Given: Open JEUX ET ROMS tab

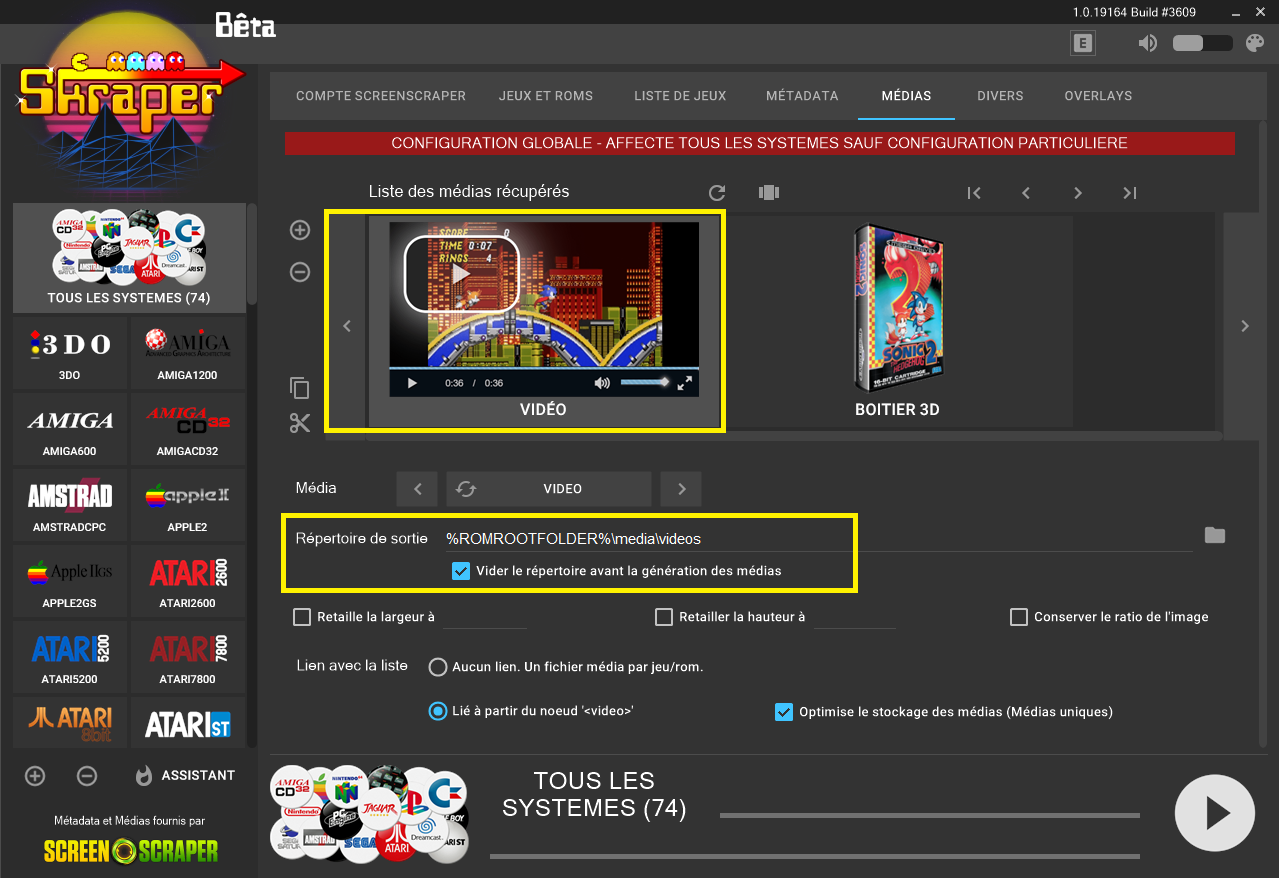Looking at the screenshot, I should [546, 96].
